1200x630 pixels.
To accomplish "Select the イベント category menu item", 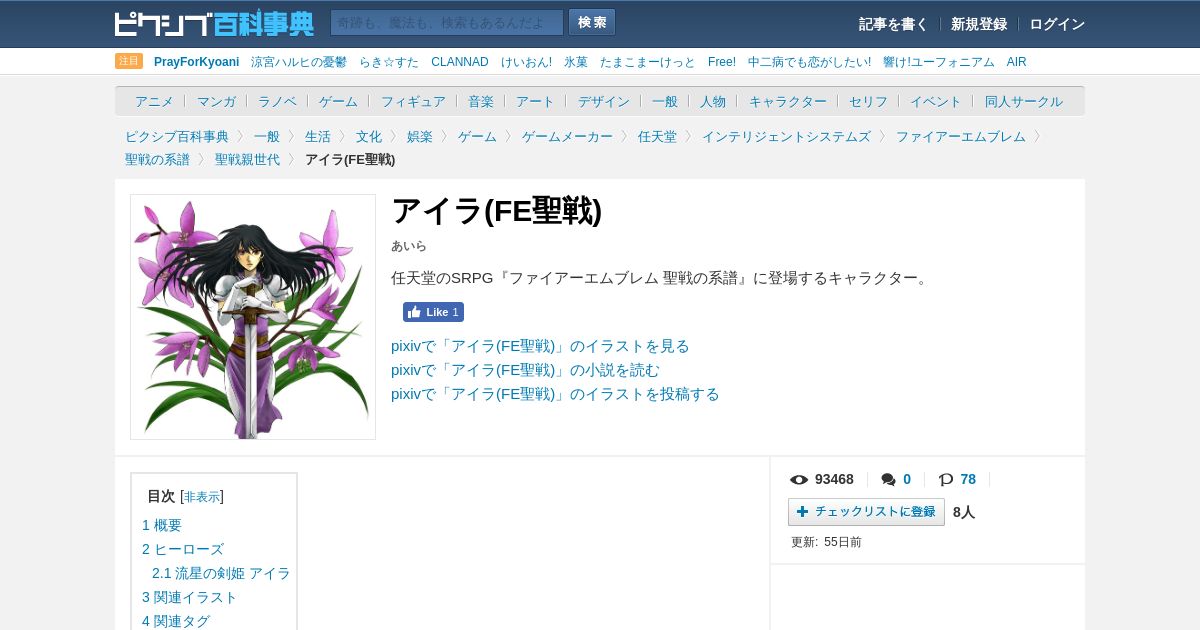I will click(936, 101).
